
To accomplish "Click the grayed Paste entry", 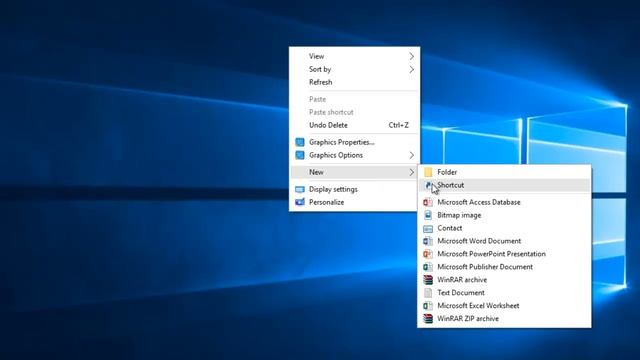I will pyautogui.click(x=354, y=99).
